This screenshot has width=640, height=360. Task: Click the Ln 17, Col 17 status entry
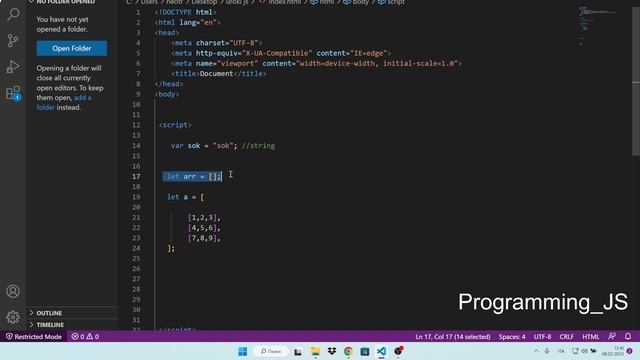(453, 337)
